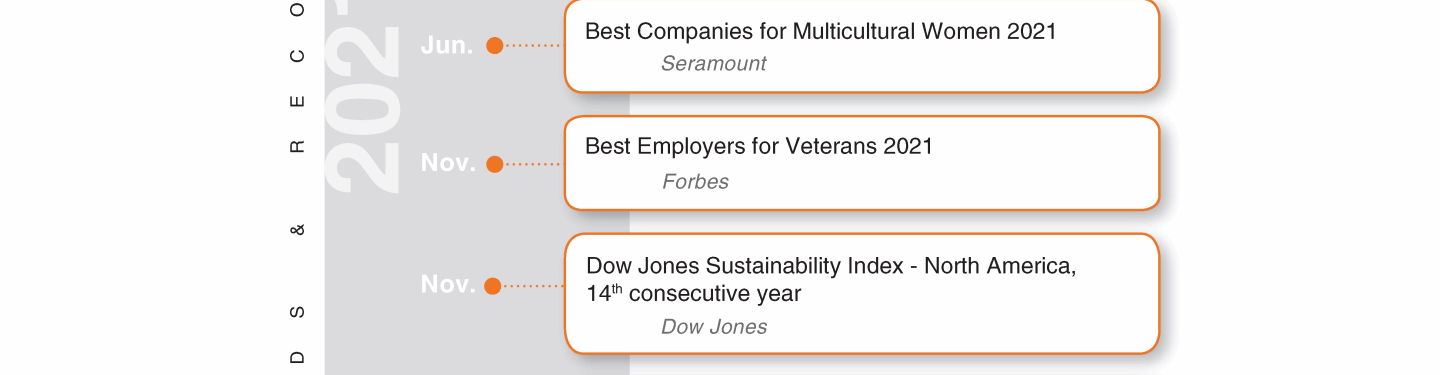The width and height of the screenshot is (1440, 375).
Task: Click the ampersand in the vertical sidebar heading
Action: coord(297,231)
